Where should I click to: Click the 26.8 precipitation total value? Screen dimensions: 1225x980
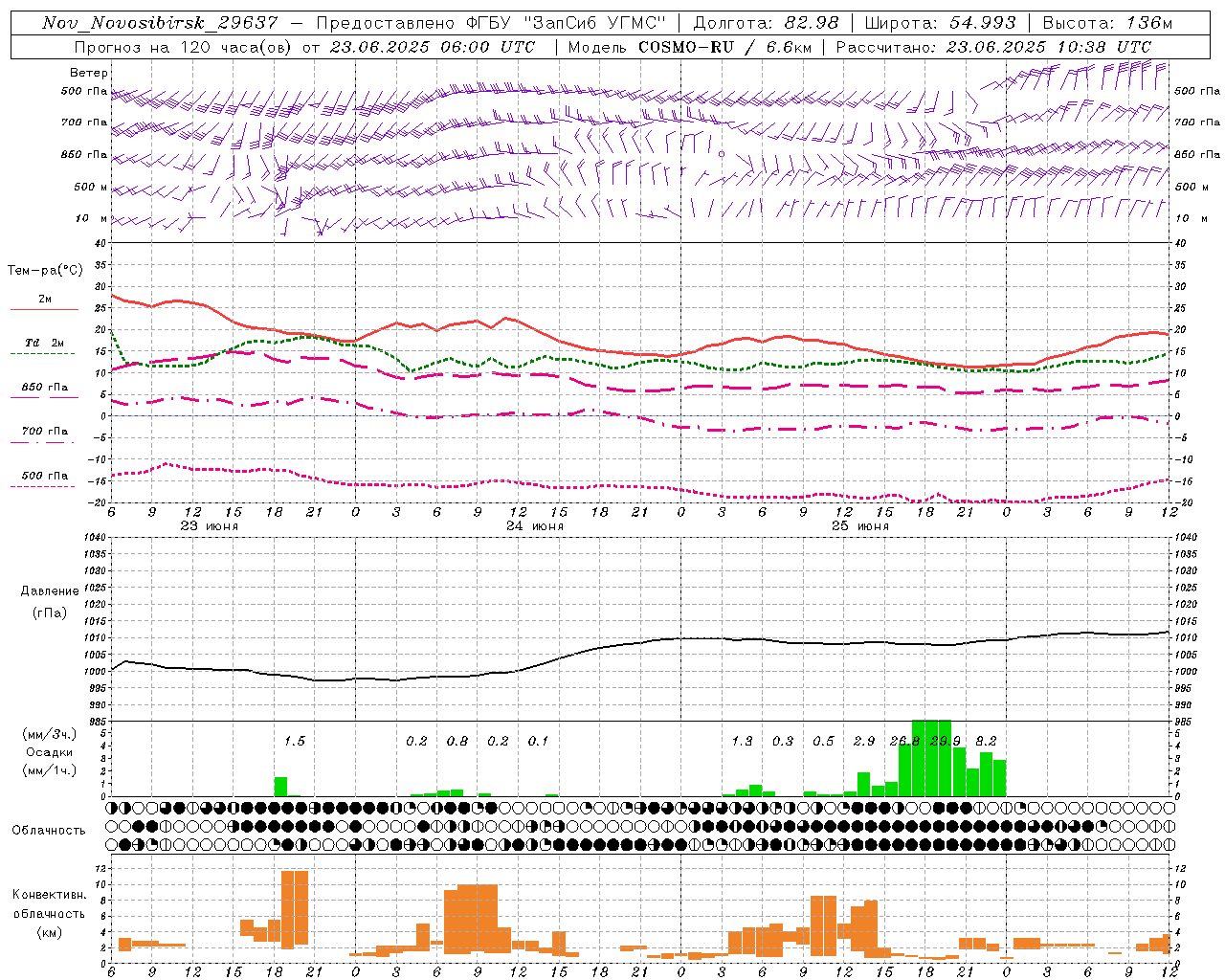coord(904,741)
